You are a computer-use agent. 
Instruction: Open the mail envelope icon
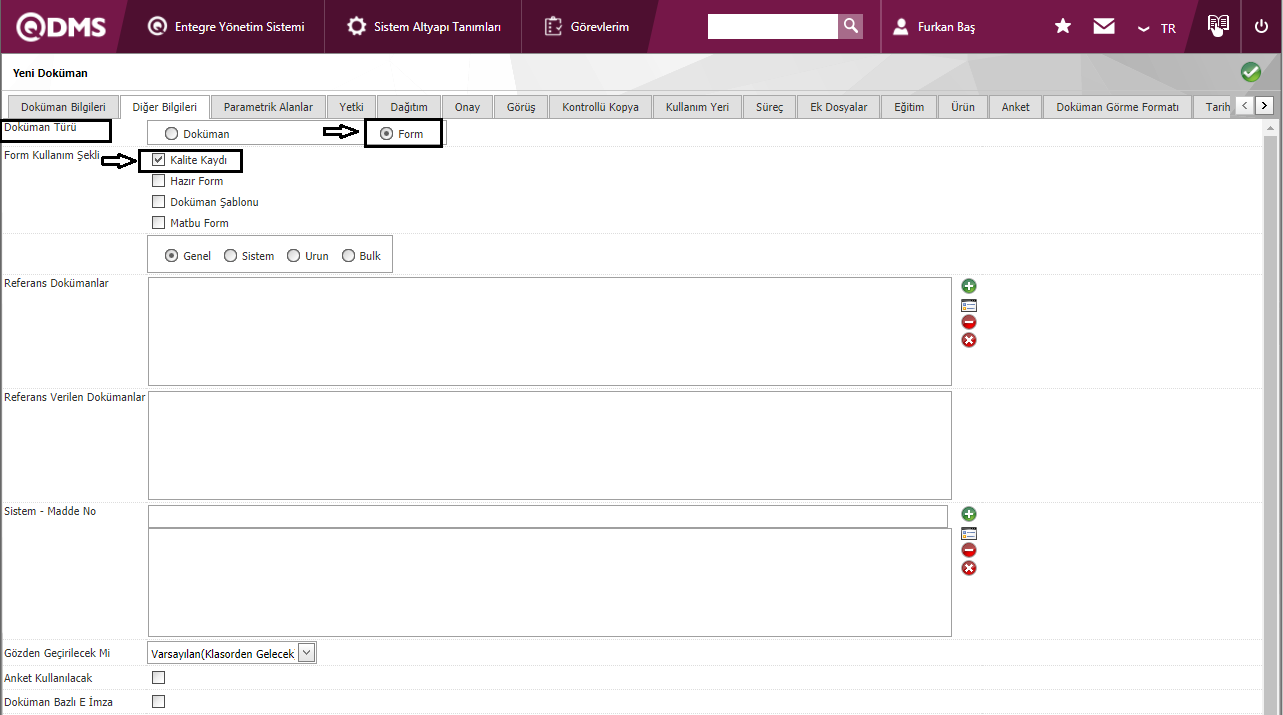click(x=1104, y=27)
